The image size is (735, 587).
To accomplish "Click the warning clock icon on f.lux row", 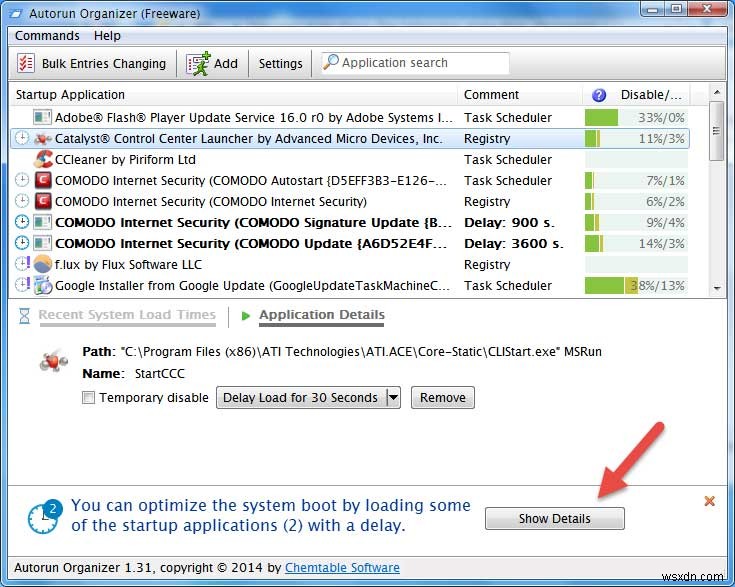I will click(22, 263).
